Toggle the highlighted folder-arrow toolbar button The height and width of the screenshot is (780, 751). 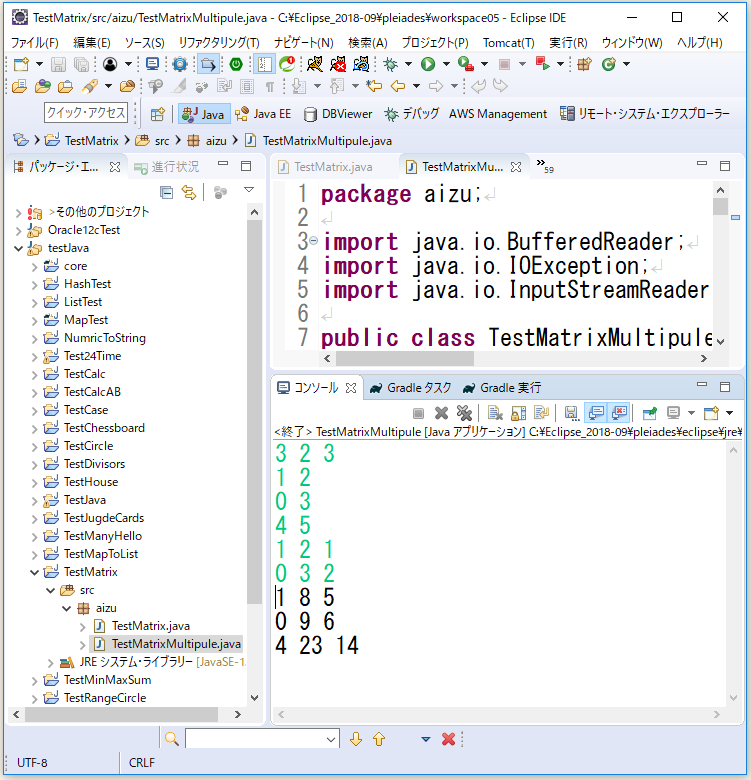208,64
